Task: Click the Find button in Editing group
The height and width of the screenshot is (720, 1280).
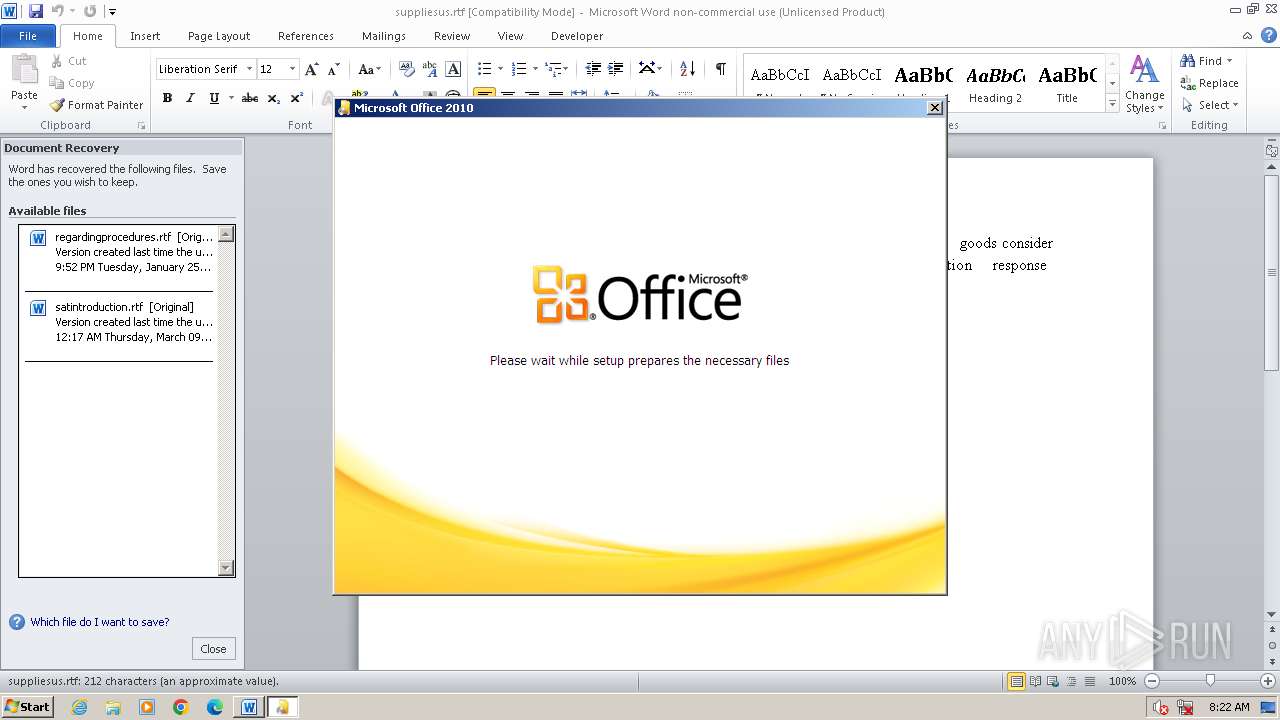Action: (1207, 61)
